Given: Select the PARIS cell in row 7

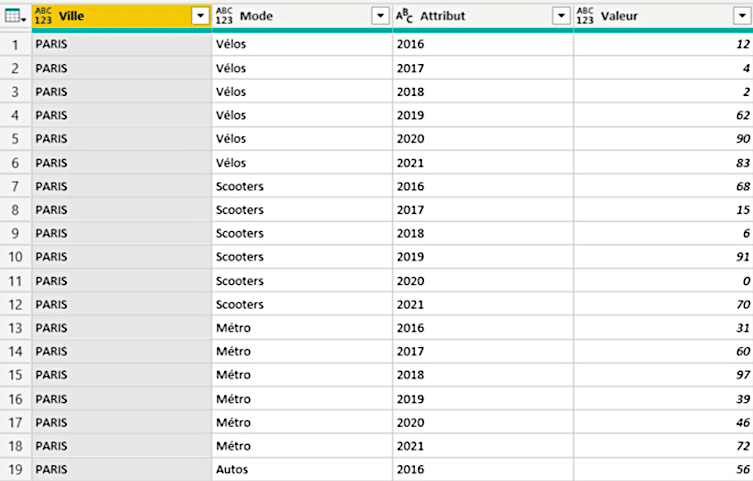Looking at the screenshot, I should pyautogui.click(x=52, y=186).
